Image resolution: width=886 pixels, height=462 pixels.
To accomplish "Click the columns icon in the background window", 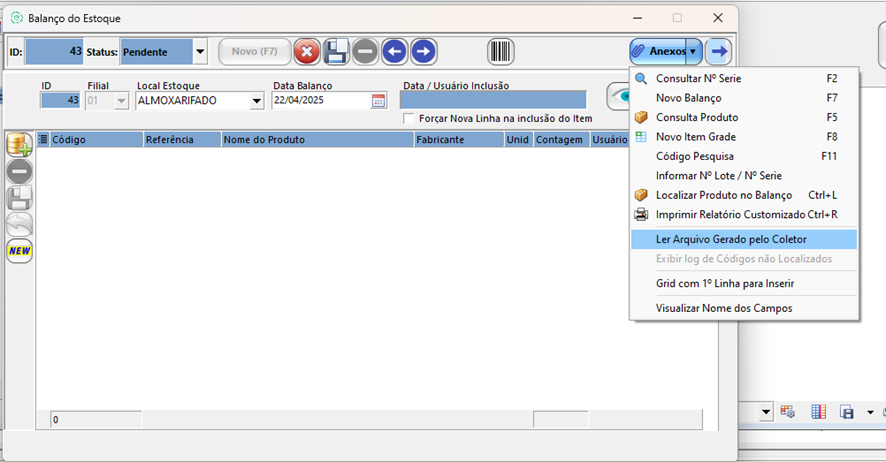I will click(818, 412).
